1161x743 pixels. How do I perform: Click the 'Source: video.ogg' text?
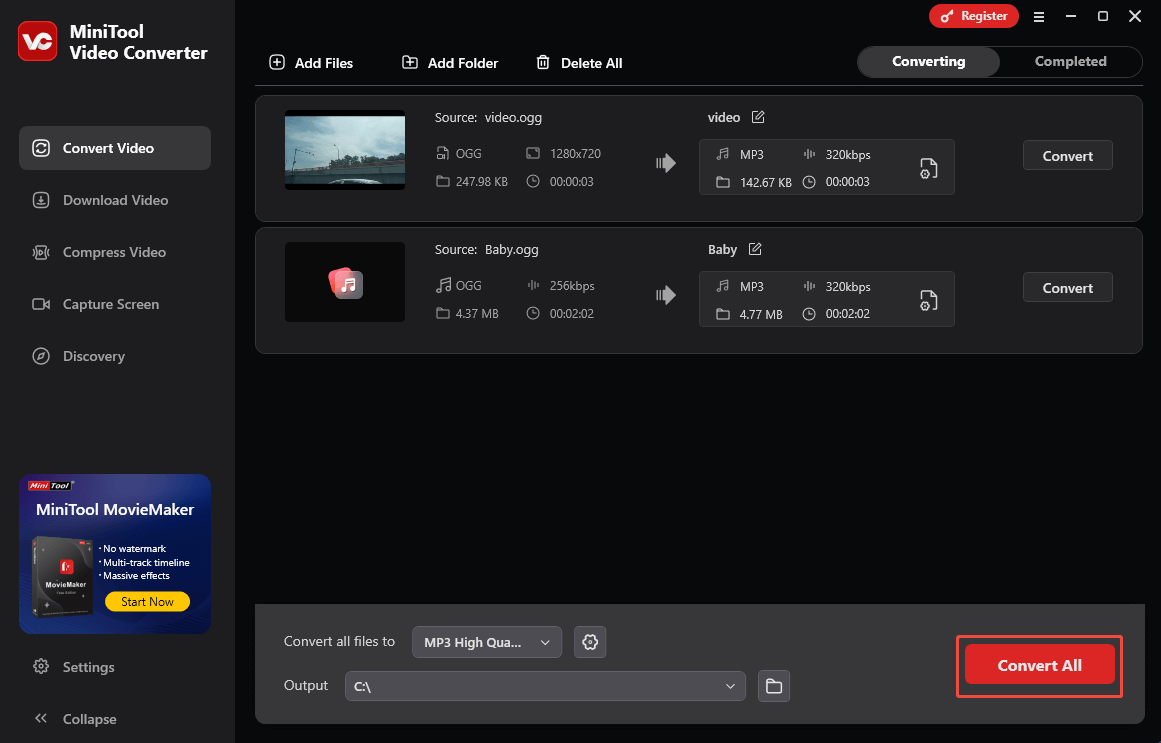coord(488,117)
